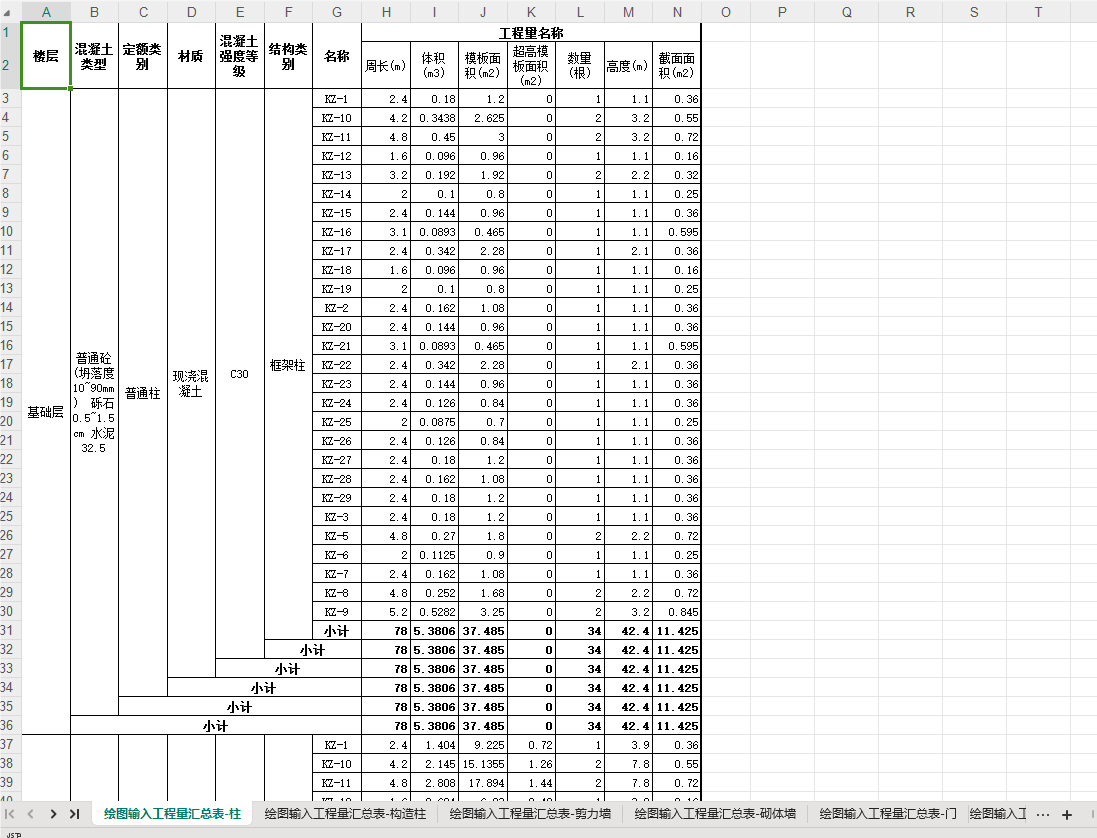The height and width of the screenshot is (838, 1097).
Task: Select column H header
Action: point(386,12)
